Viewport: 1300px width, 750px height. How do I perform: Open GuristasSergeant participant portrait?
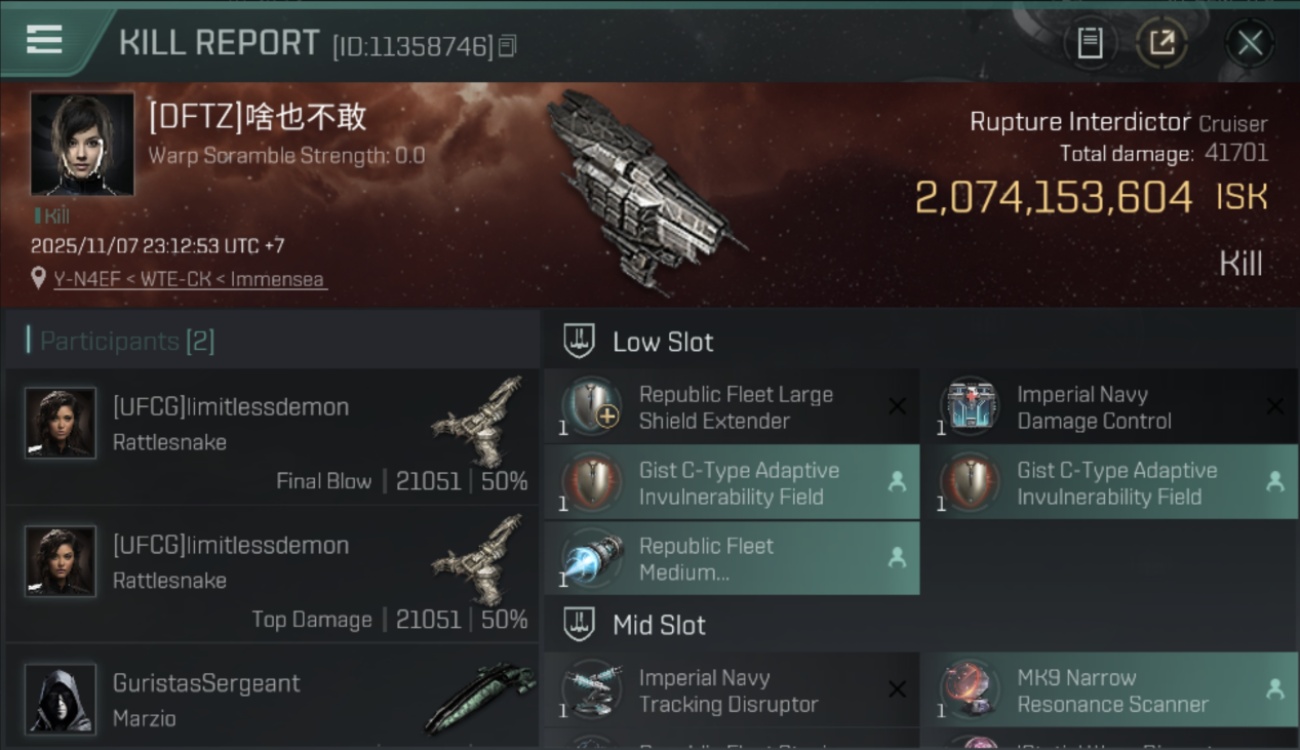tap(61, 698)
